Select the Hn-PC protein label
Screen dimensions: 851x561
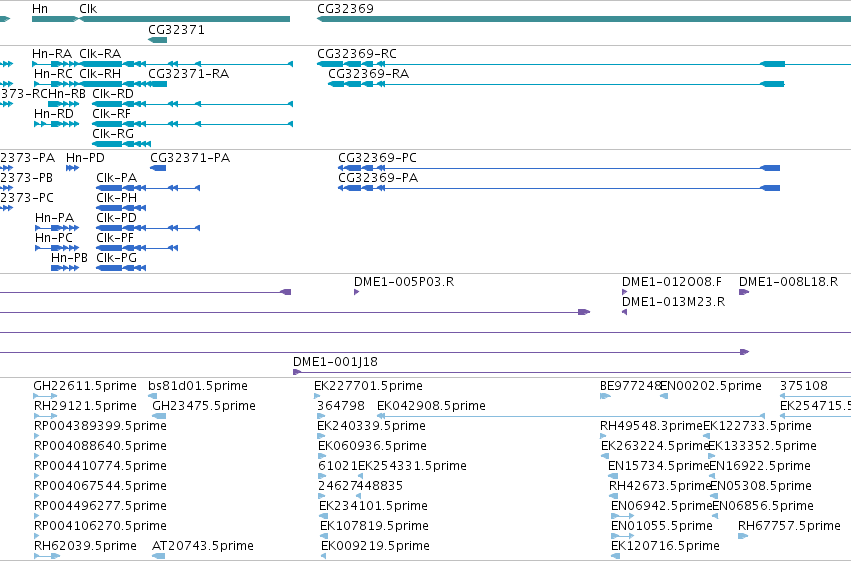point(54,238)
